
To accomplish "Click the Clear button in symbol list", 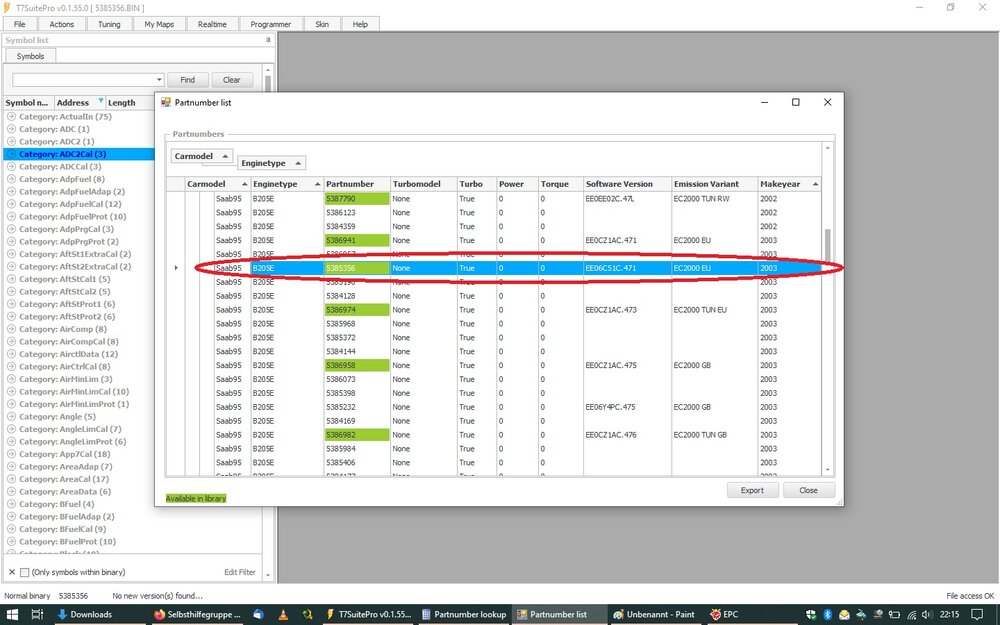I will (x=232, y=80).
